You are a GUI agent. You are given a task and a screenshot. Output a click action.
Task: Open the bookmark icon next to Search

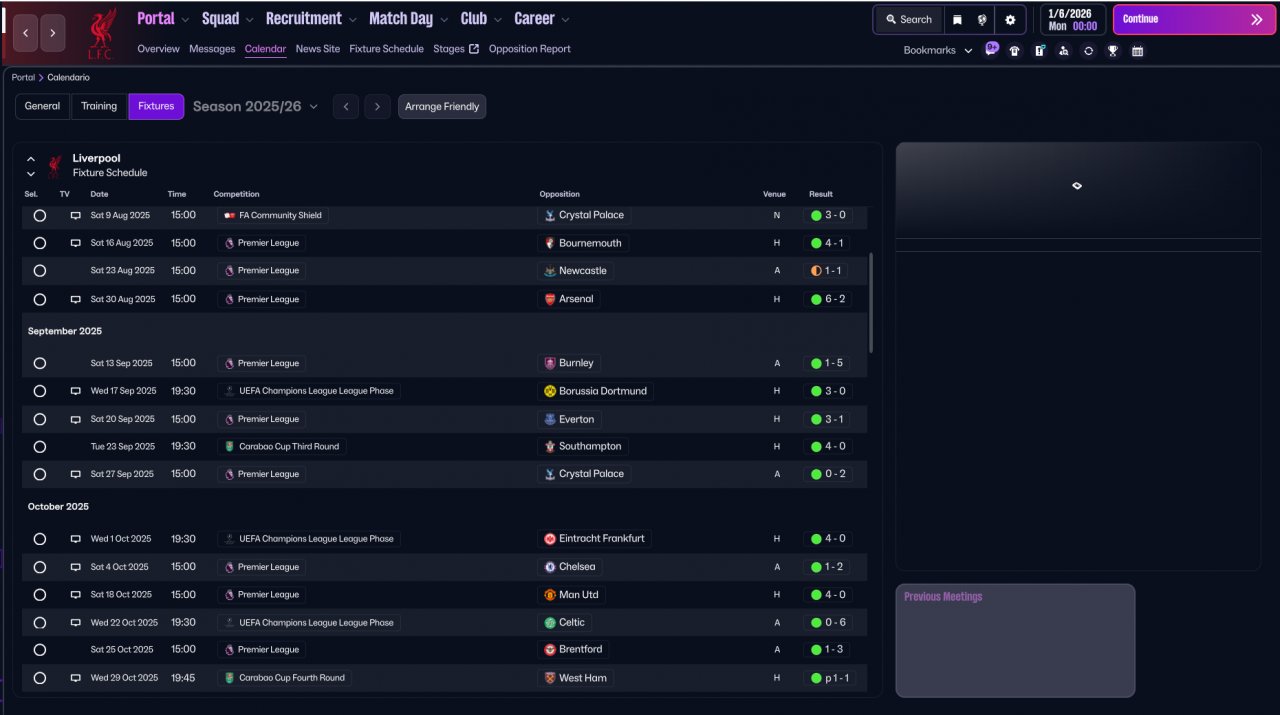[957, 19]
